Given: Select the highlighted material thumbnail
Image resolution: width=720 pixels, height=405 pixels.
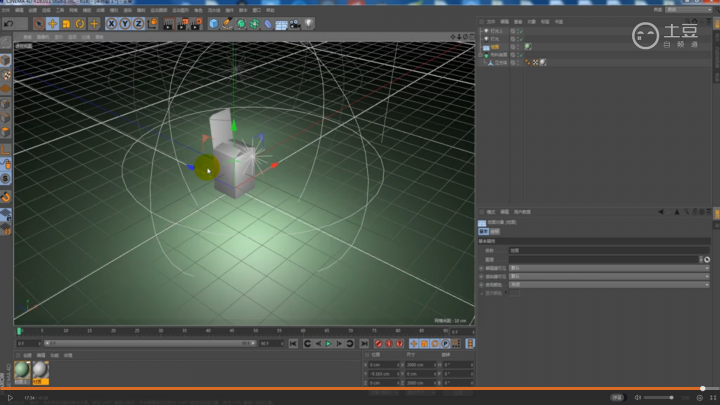Looking at the screenshot, I should click(x=40, y=371).
